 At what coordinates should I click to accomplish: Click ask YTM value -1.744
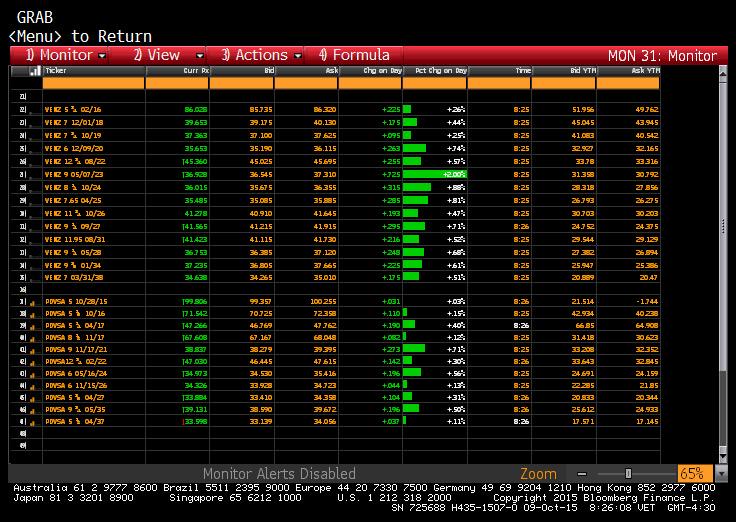[648, 302]
